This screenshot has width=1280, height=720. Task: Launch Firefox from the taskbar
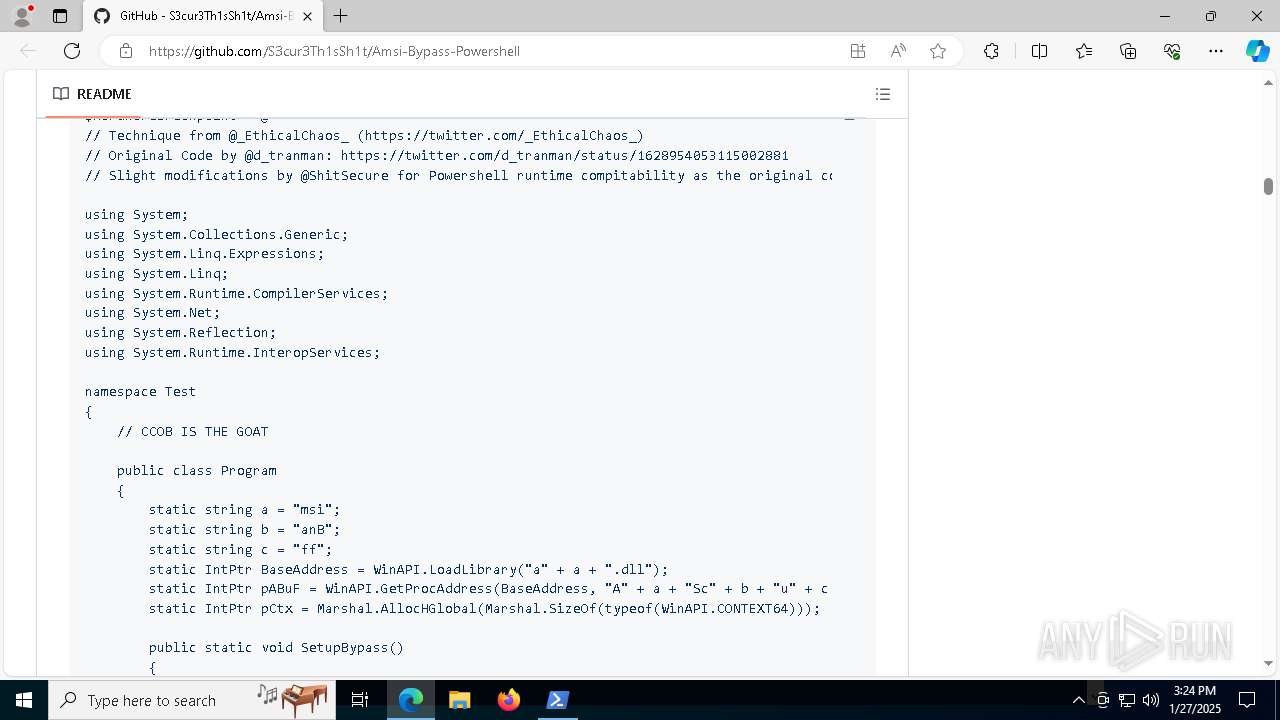(x=509, y=700)
